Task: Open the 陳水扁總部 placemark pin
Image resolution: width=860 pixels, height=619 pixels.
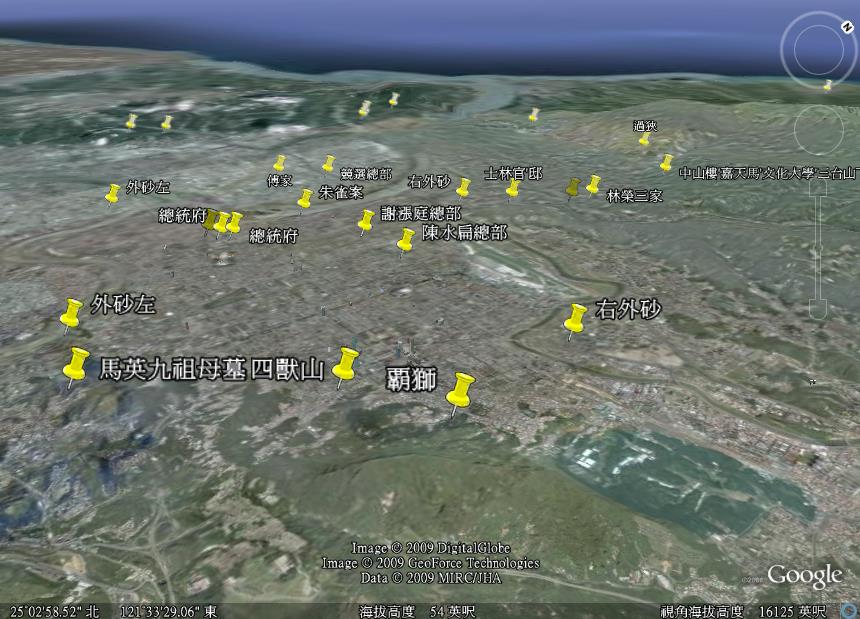Action: click(405, 240)
